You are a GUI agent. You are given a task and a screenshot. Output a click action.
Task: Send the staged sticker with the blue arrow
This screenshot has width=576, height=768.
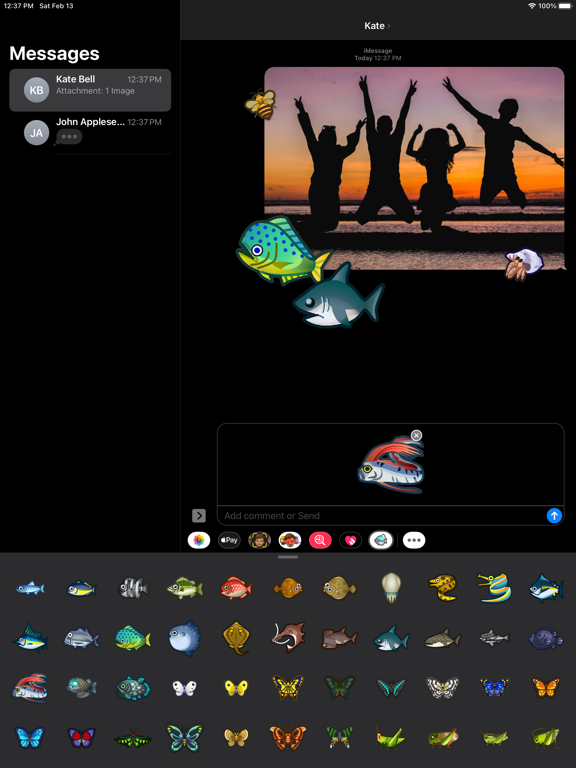pyautogui.click(x=554, y=515)
